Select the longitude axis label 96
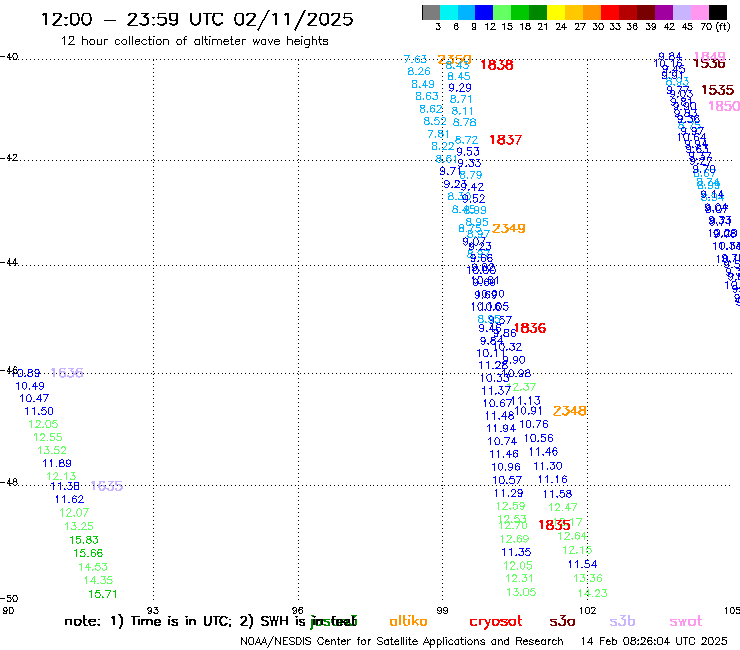The height and width of the screenshot is (650, 740). (x=297, y=610)
